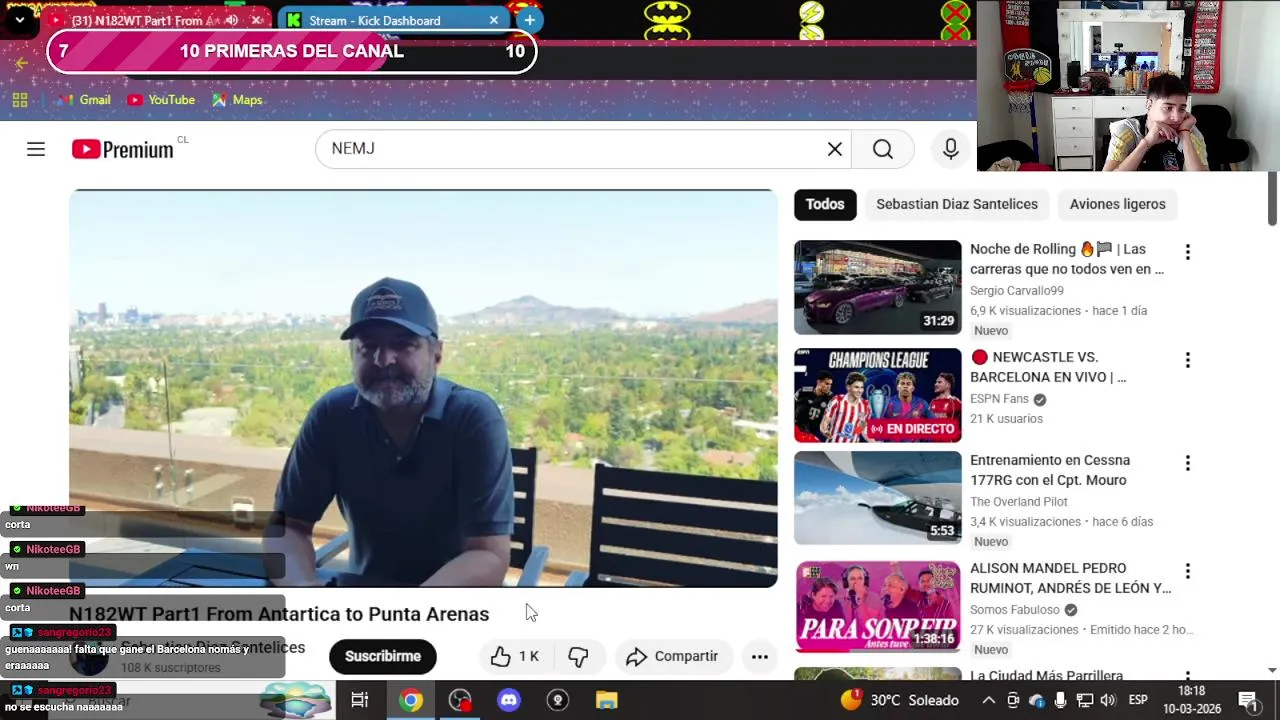This screenshot has height=720, width=1280.
Task: Open the taskbar volume control
Action: (x=1108, y=700)
